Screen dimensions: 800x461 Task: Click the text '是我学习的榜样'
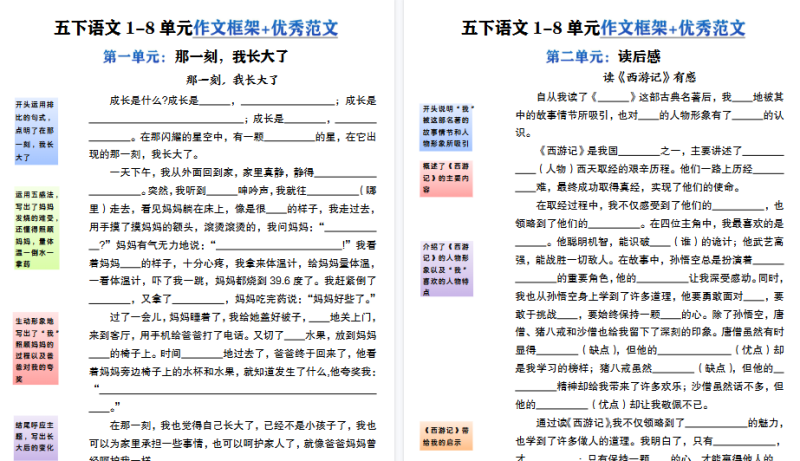point(551,368)
